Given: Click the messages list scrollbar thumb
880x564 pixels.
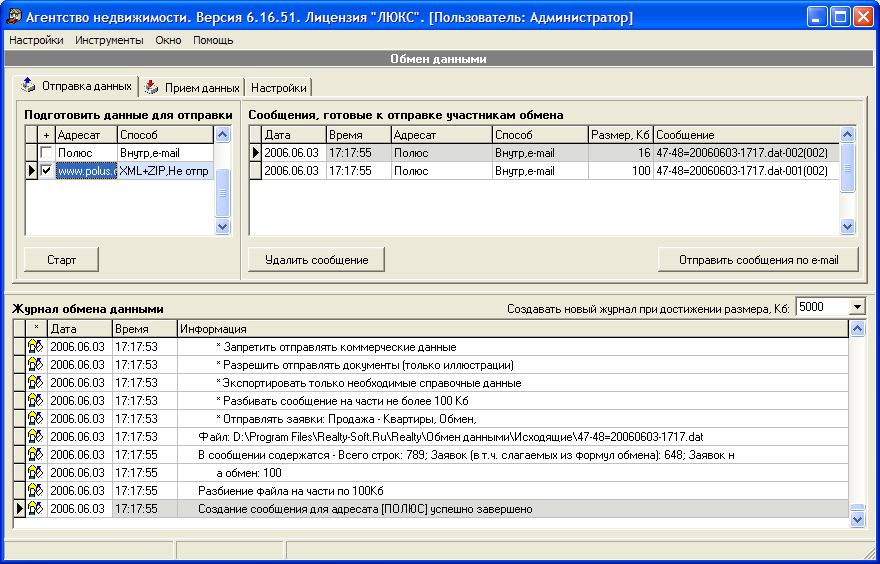Looking at the screenshot, I should coord(847,168).
